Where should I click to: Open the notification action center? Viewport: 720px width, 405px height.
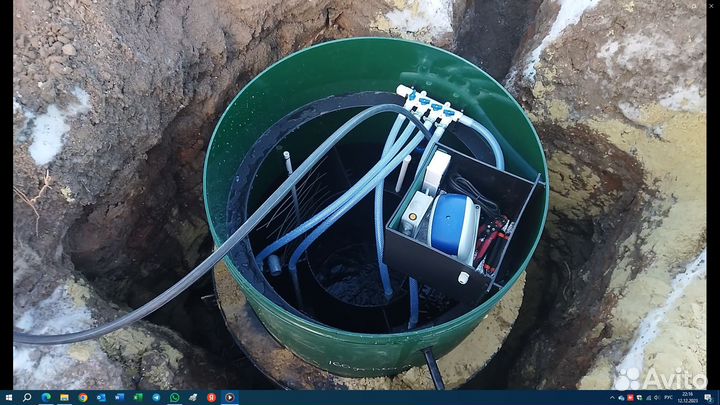click(x=708, y=397)
